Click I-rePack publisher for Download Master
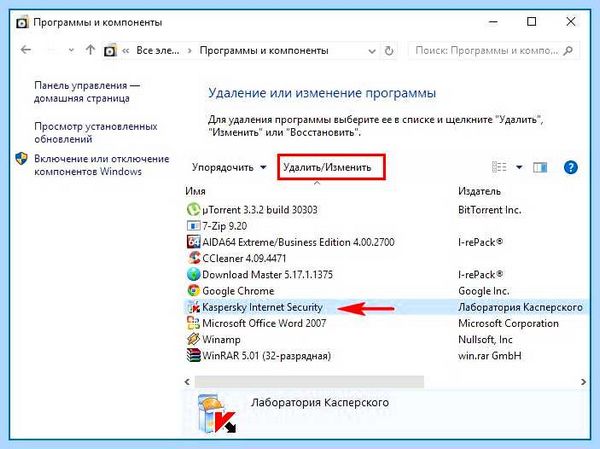 [x=481, y=274]
